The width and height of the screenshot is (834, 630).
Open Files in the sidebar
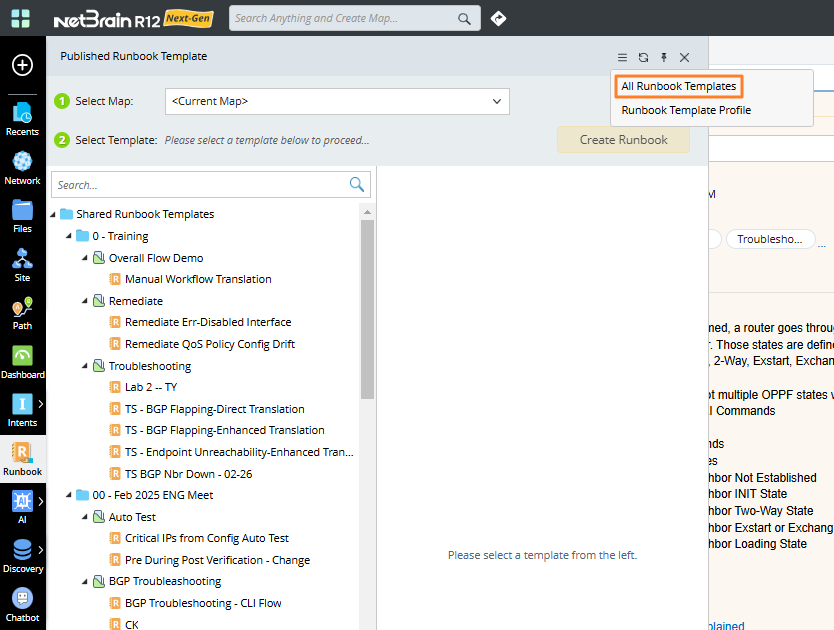[x=22, y=216]
